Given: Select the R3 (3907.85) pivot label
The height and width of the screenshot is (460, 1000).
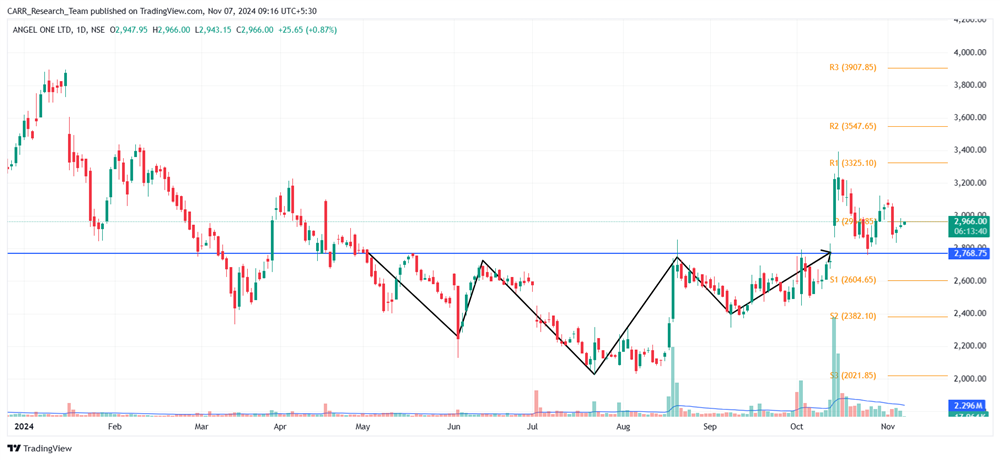Looking at the screenshot, I should point(853,66).
